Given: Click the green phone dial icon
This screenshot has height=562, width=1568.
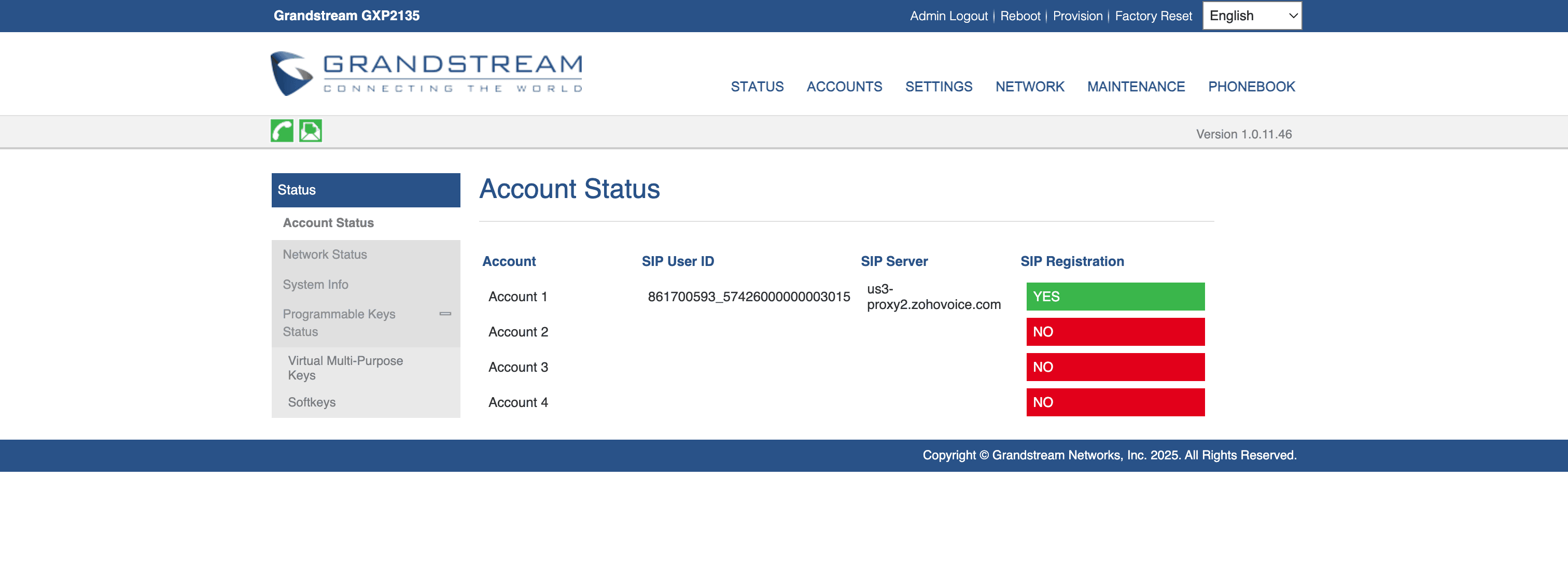Looking at the screenshot, I should 282,131.
